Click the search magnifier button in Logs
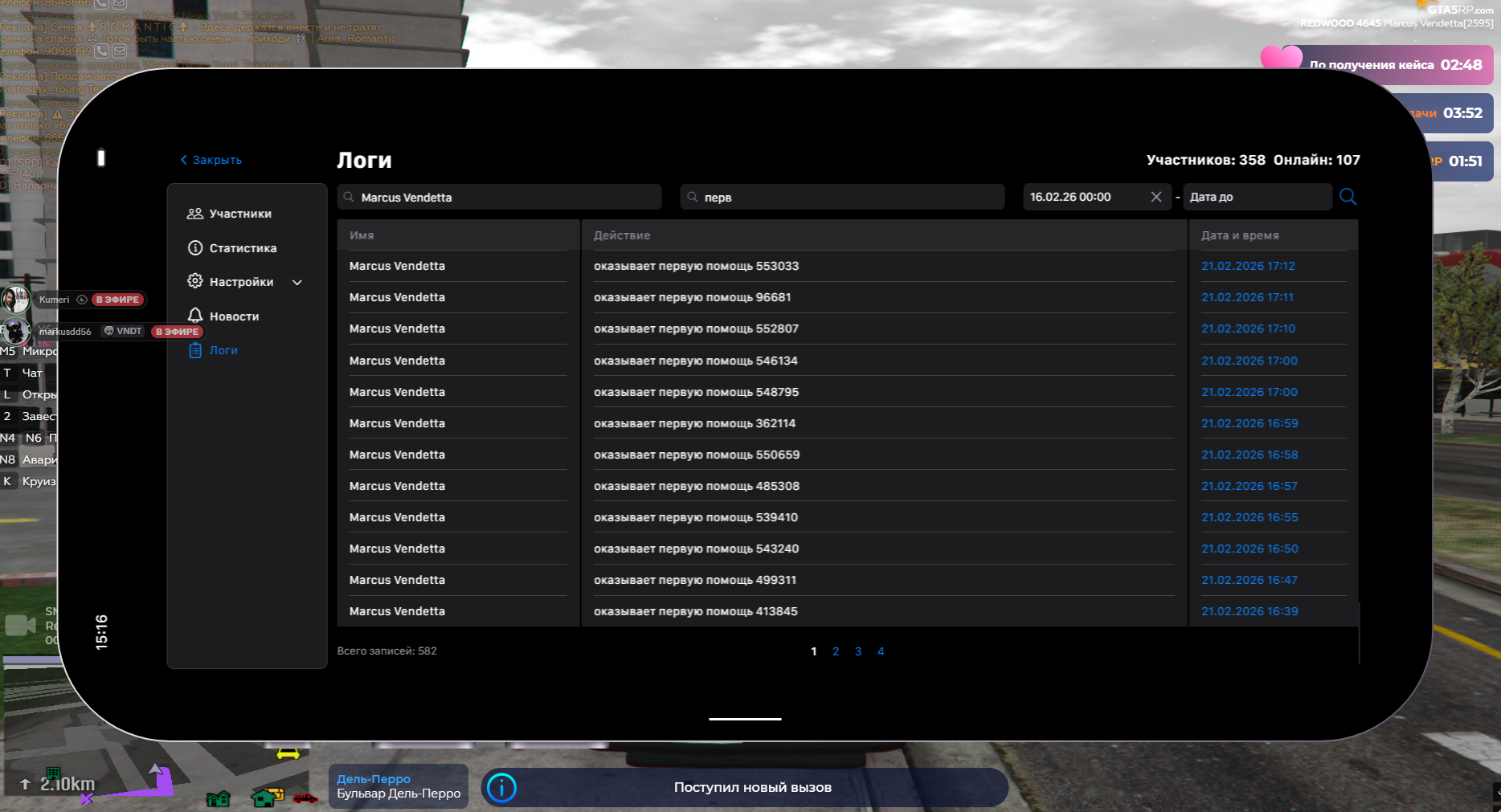The image size is (1501, 812). tap(1348, 197)
